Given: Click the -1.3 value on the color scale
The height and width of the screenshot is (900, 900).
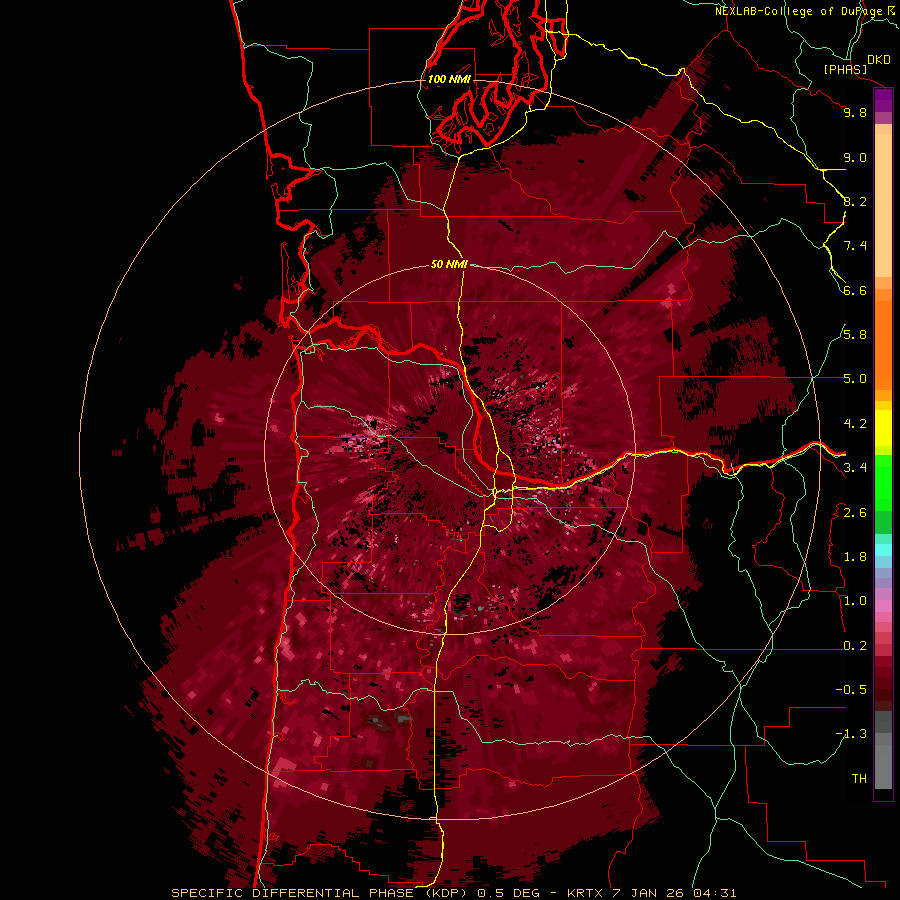Looking at the screenshot, I should [x=851, y=734].
